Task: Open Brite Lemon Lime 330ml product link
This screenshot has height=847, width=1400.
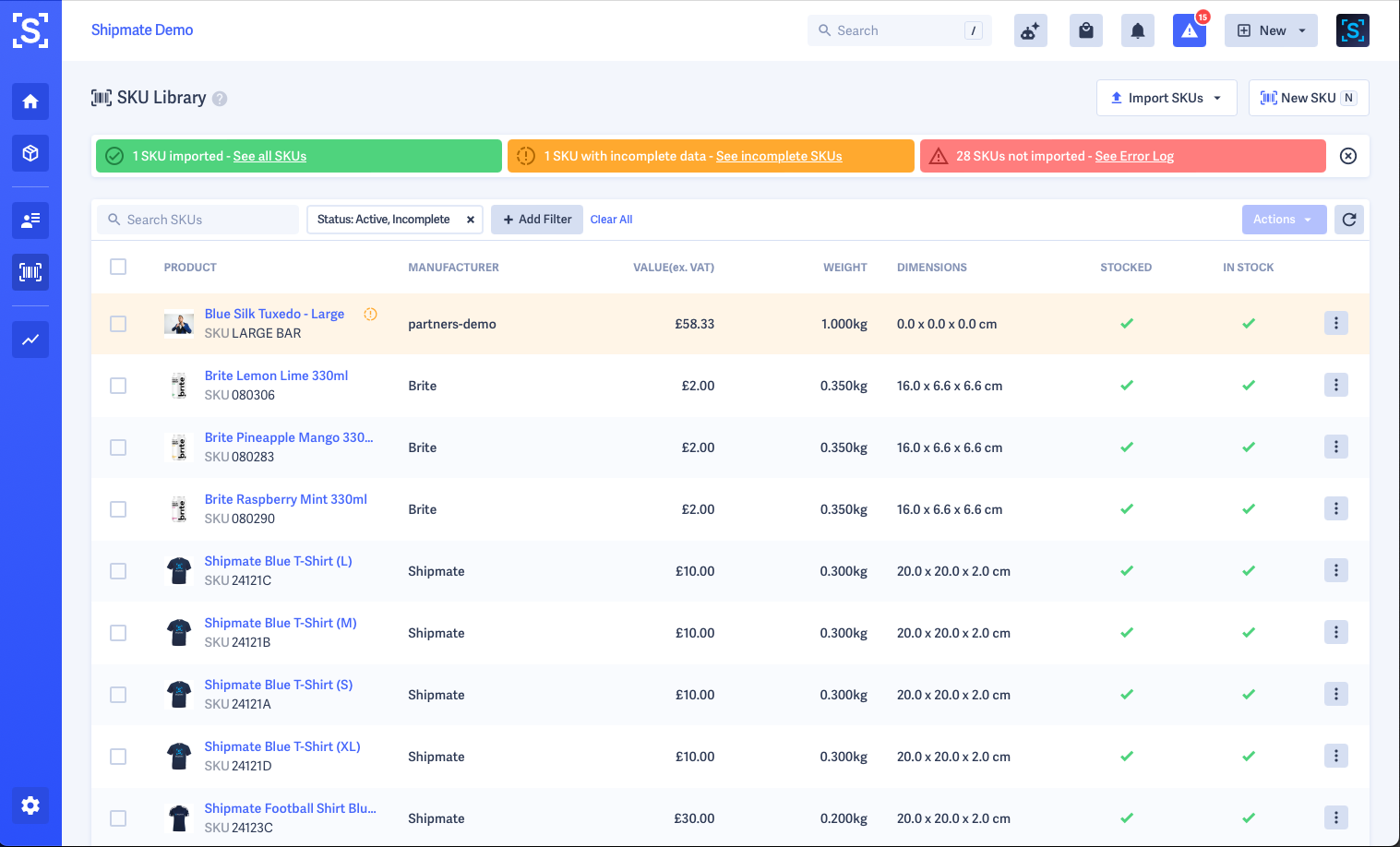Action: [x=276, y=376]
